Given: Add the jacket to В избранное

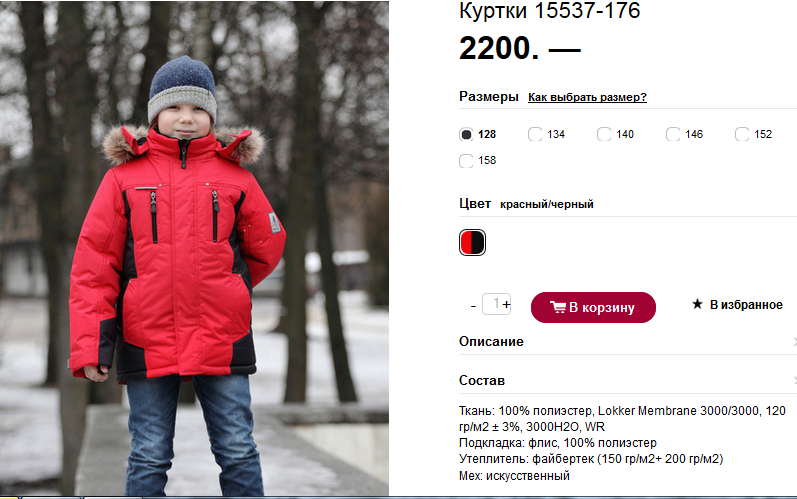Looking at the screenshot, I should pyautogui.click(x=738, y=304).
